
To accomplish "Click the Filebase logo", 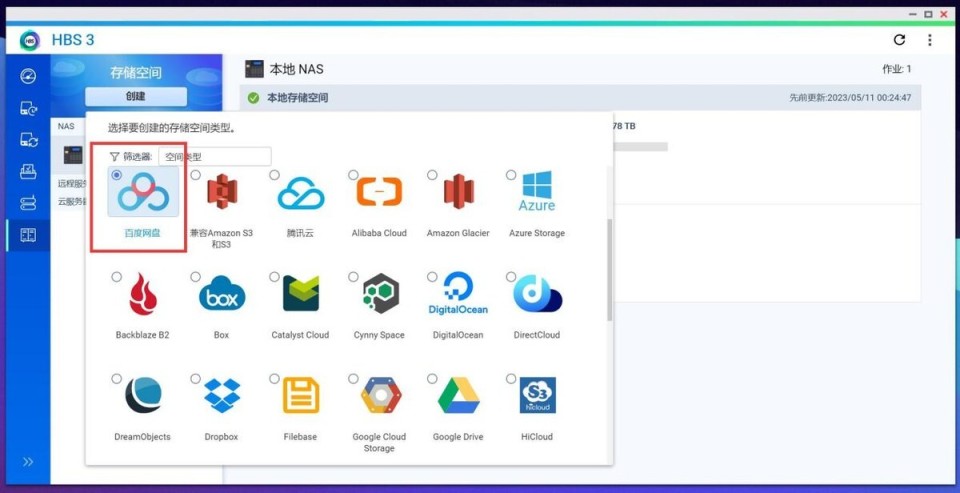I will coord(301,395).
